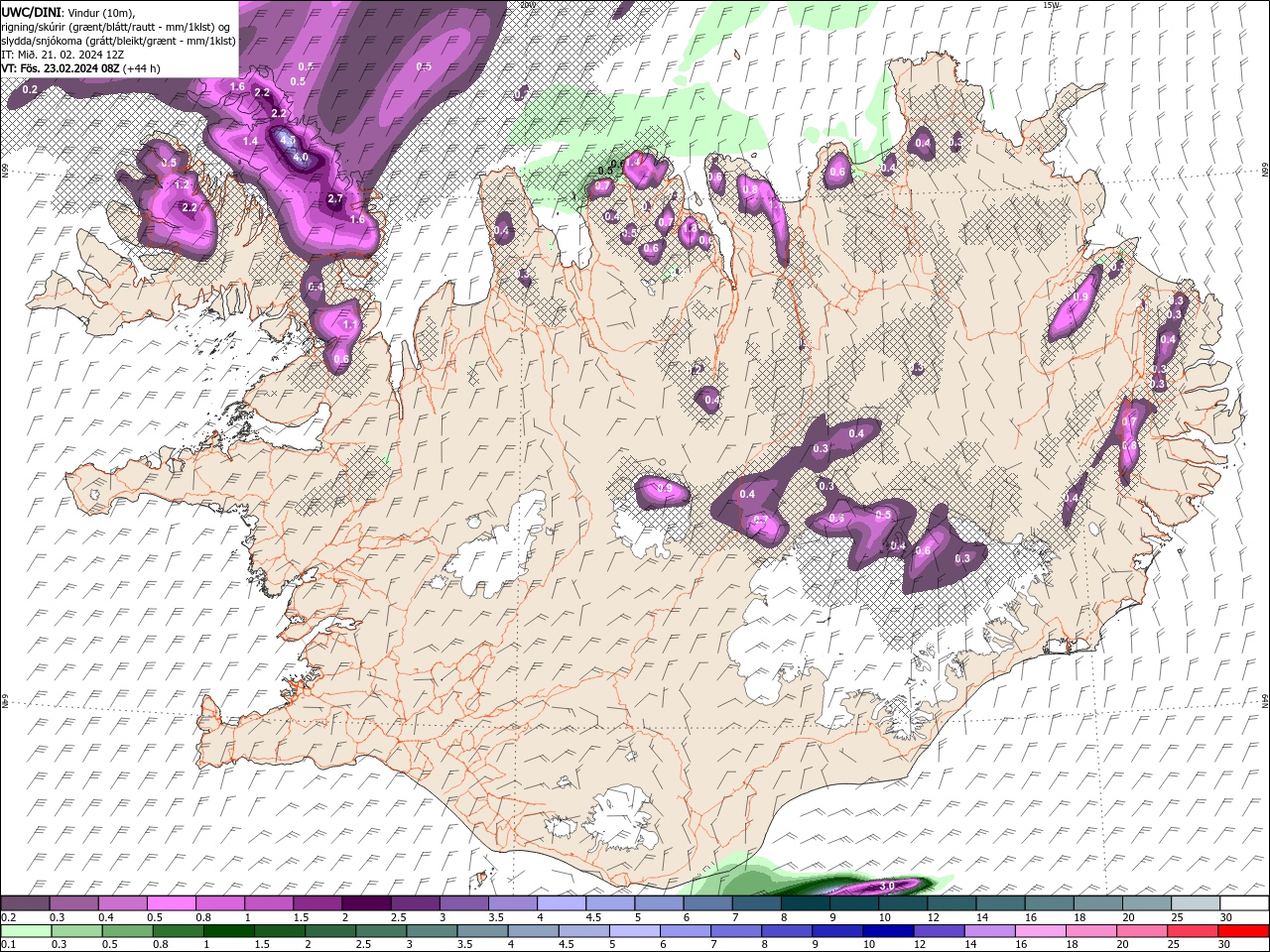
Task: Select snow legend swatch between 9 and 10
Action: coord(854,903)
